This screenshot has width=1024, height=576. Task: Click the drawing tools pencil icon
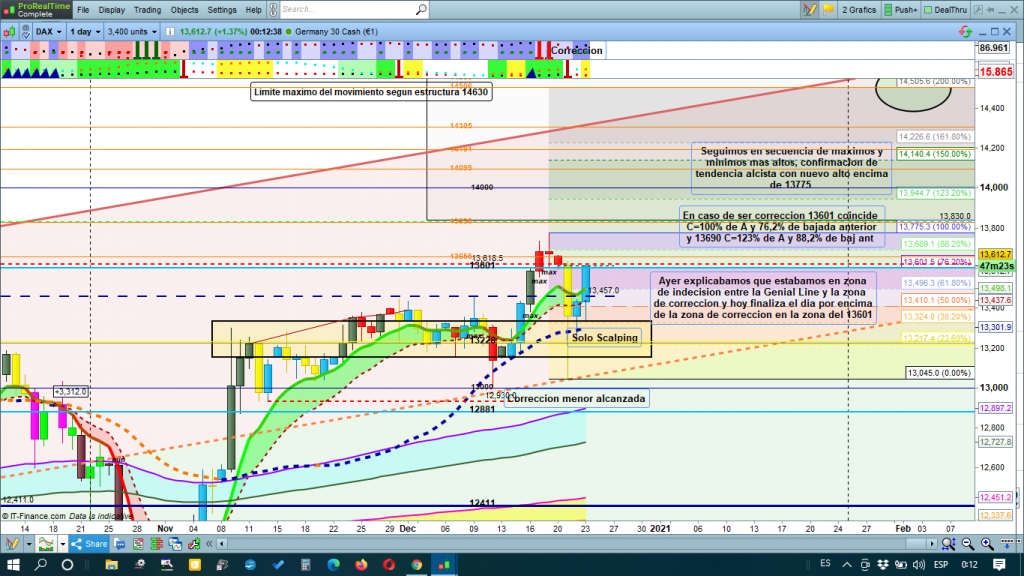[806, 9]
